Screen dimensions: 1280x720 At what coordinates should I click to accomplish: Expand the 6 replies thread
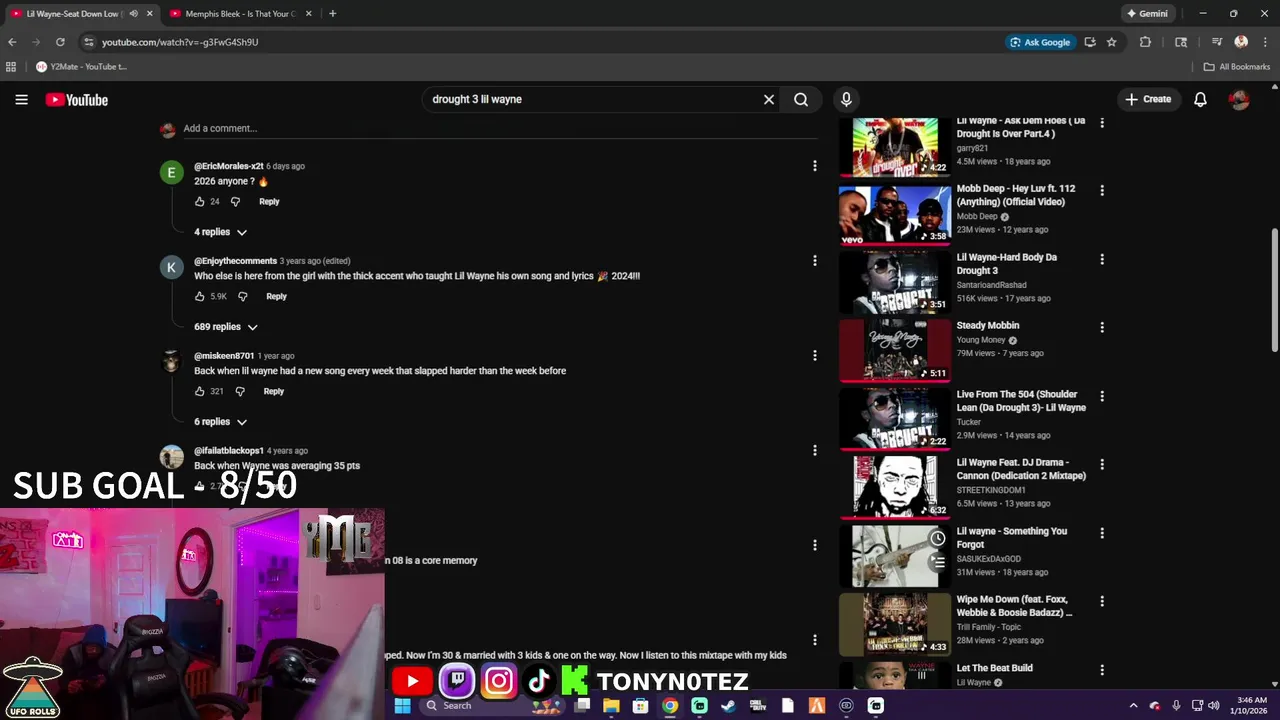point(220,422)
